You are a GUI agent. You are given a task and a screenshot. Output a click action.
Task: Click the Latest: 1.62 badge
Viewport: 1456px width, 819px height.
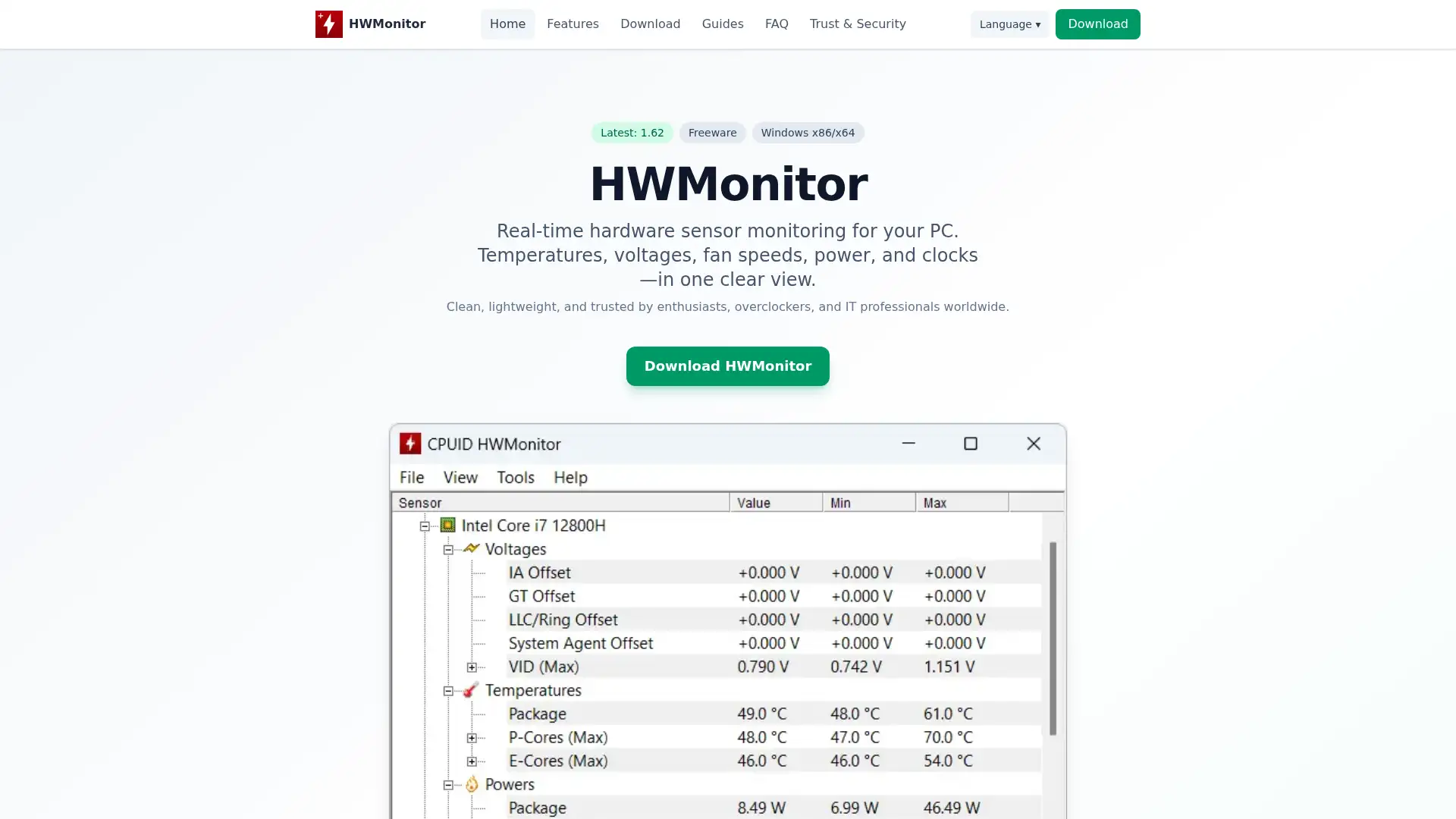[x=632, y=133]
